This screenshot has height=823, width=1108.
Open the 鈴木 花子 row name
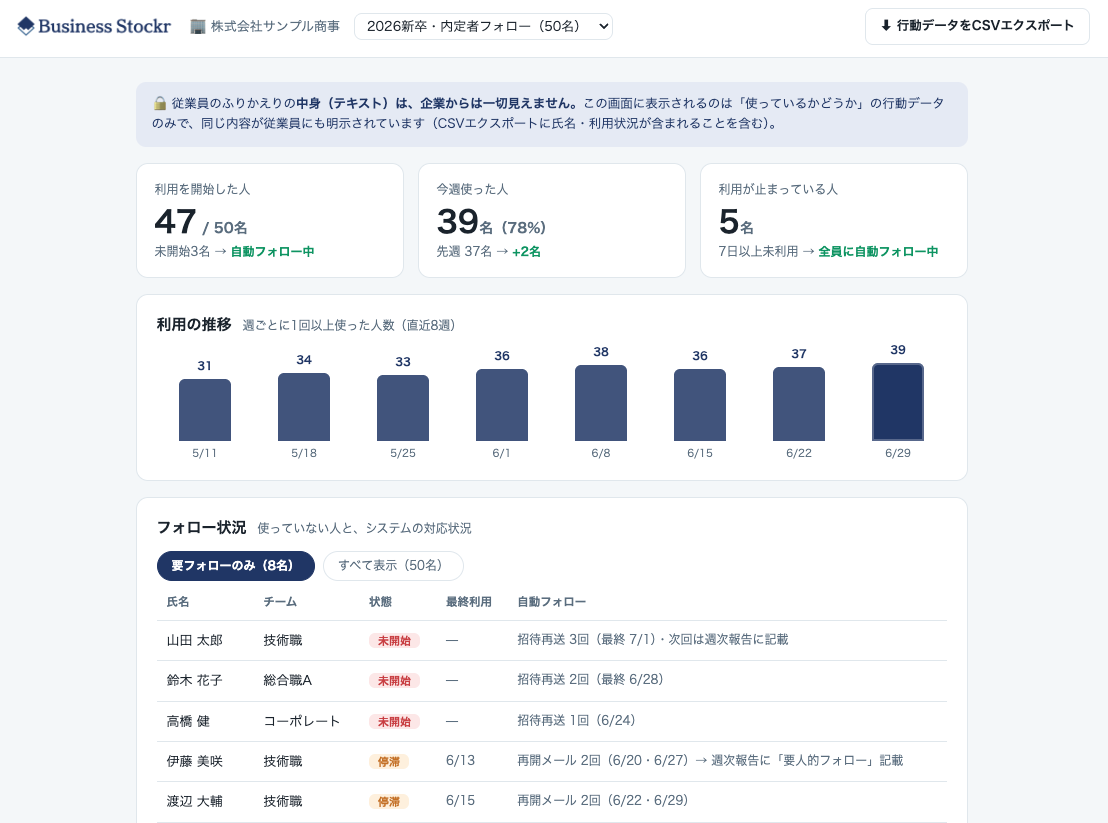(194, 680)
